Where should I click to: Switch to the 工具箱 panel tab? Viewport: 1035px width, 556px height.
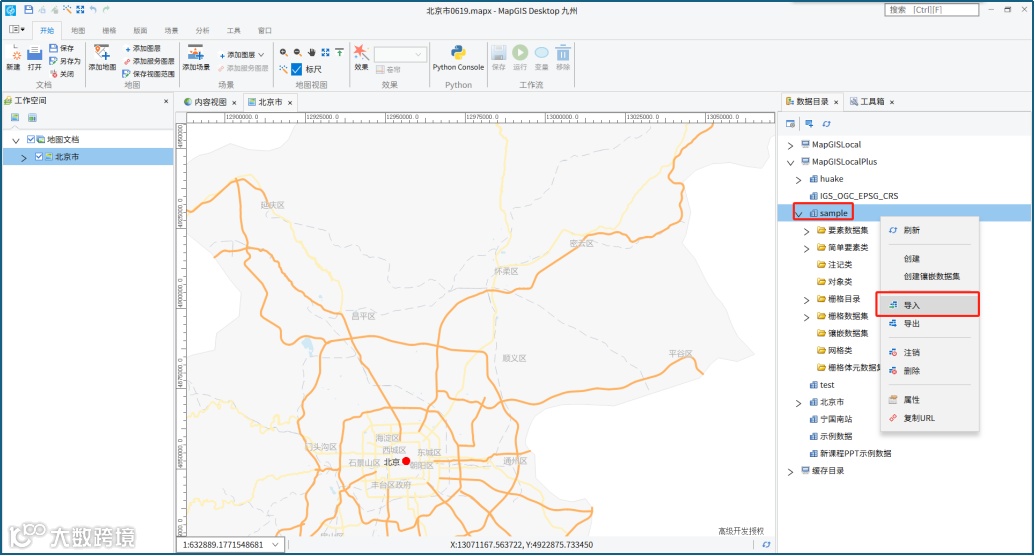click(x=872, y=102)
